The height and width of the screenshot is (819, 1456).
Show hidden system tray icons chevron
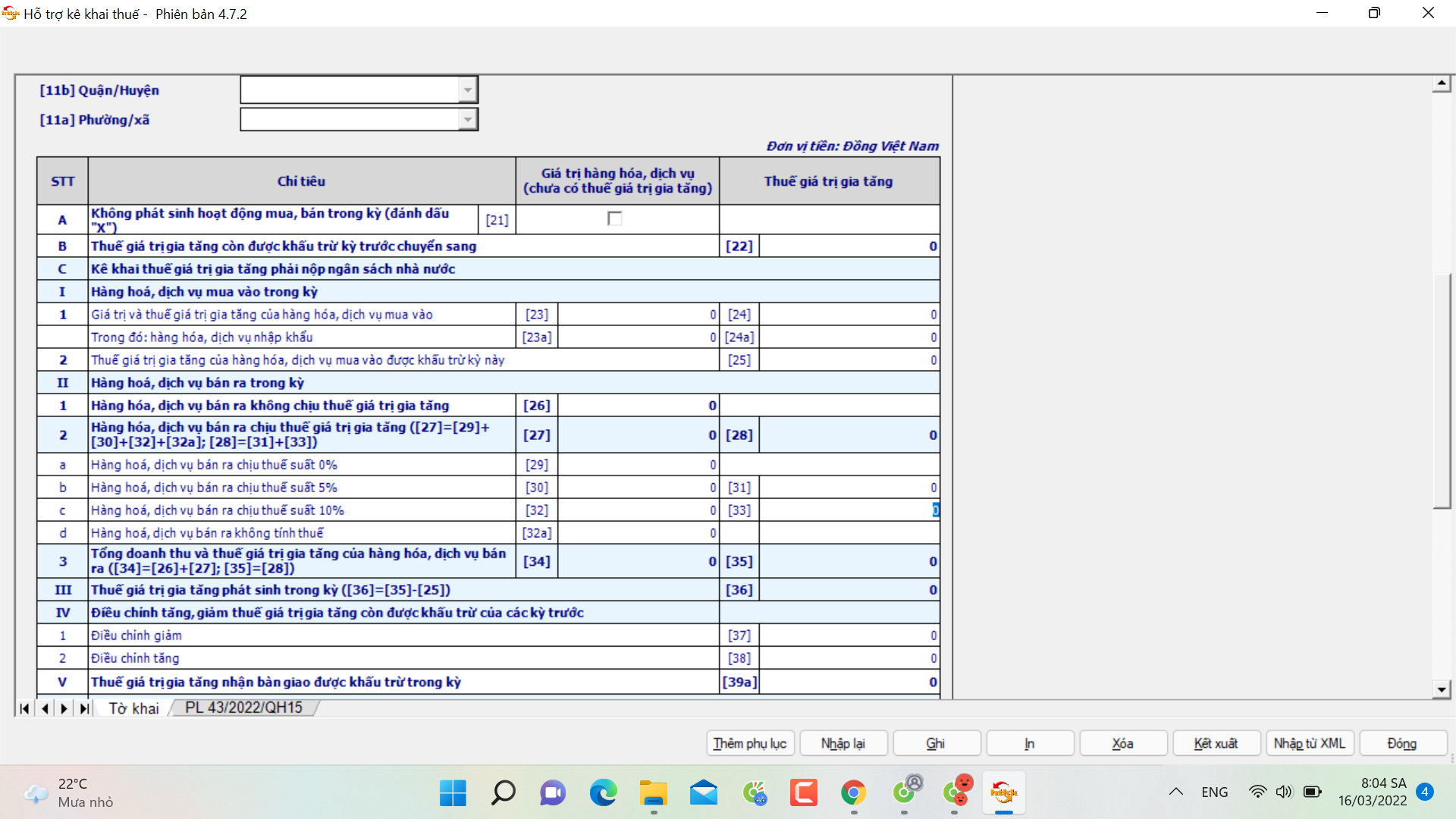click(x=1175, y=792)
